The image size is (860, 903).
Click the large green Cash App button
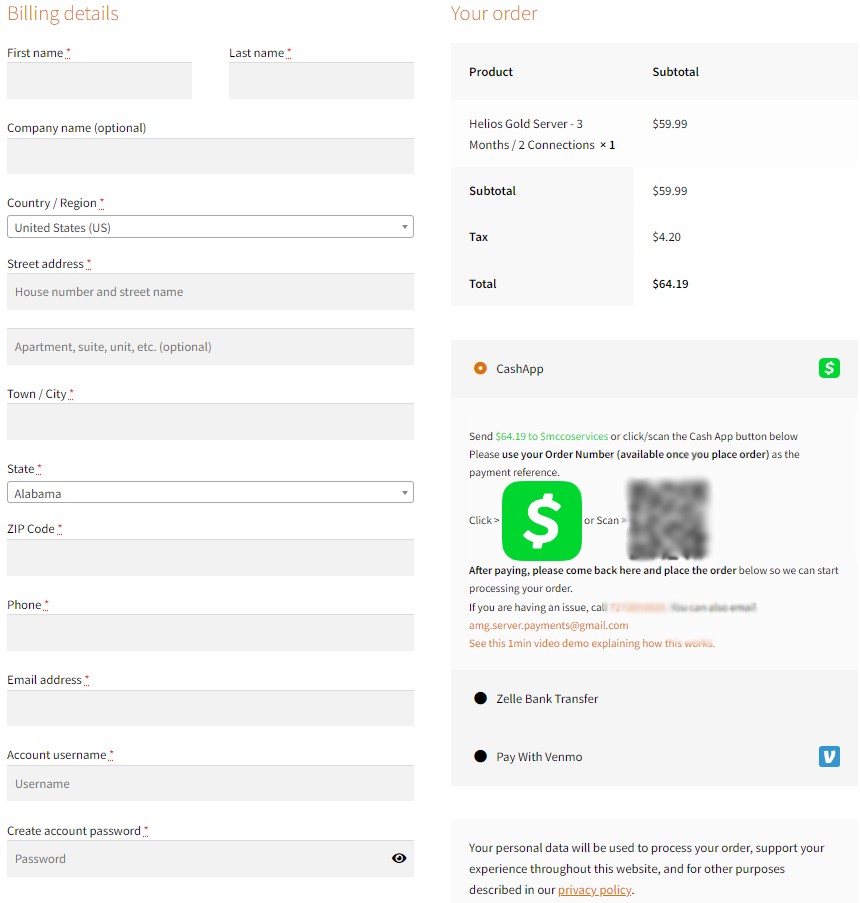click(x=541, y=521)
